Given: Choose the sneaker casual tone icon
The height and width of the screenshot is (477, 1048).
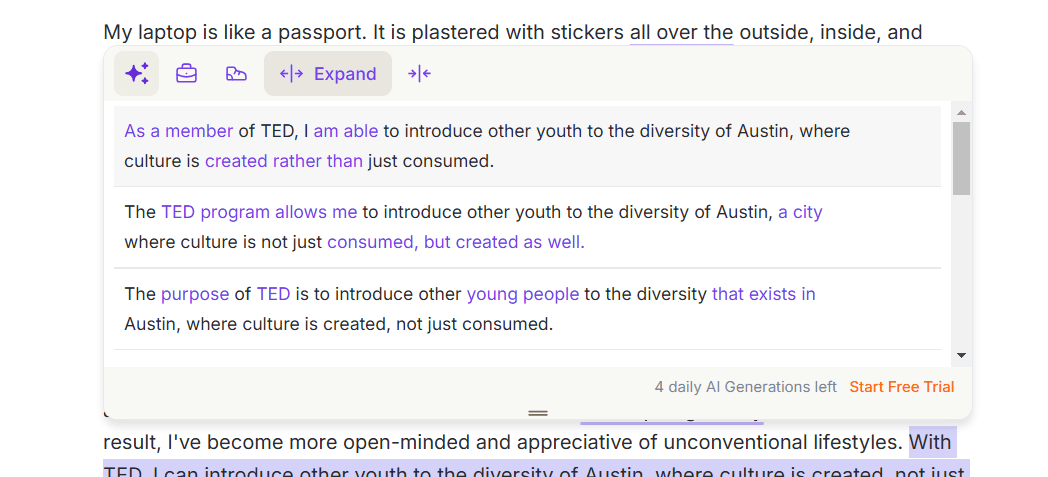Looking at the screenshot, I should (236, 74).
